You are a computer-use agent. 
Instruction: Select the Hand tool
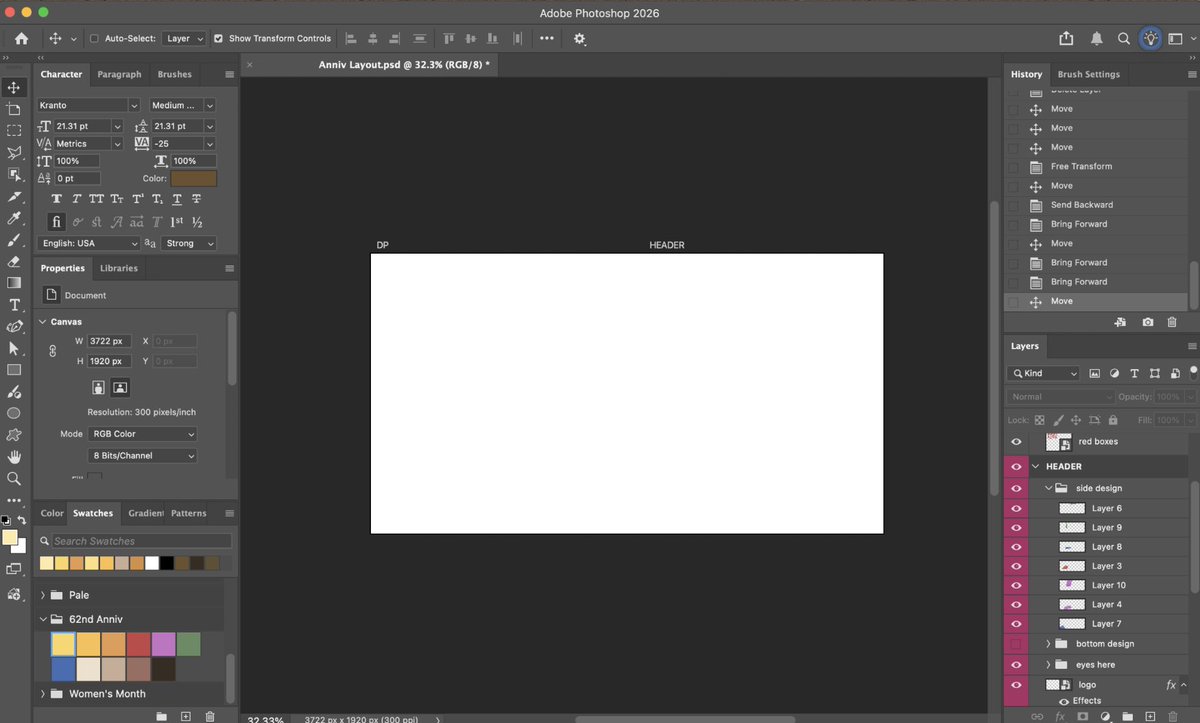pos(14,457)
